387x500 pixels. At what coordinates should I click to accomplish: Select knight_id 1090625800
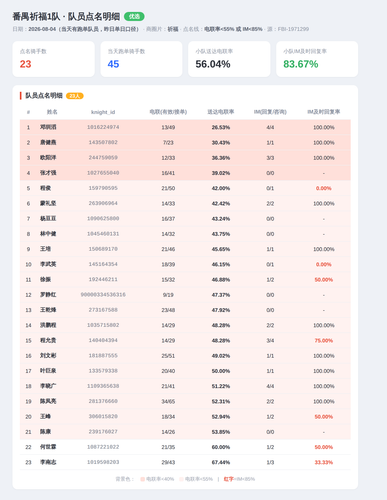[103, 218]
